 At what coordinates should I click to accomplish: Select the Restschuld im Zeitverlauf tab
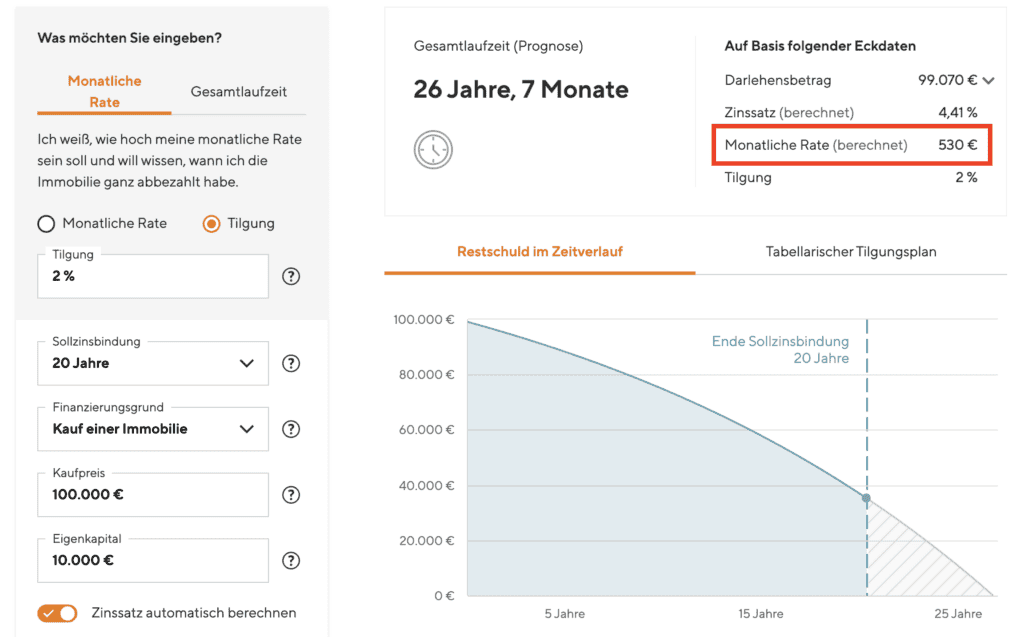click(x=539, y=252)
